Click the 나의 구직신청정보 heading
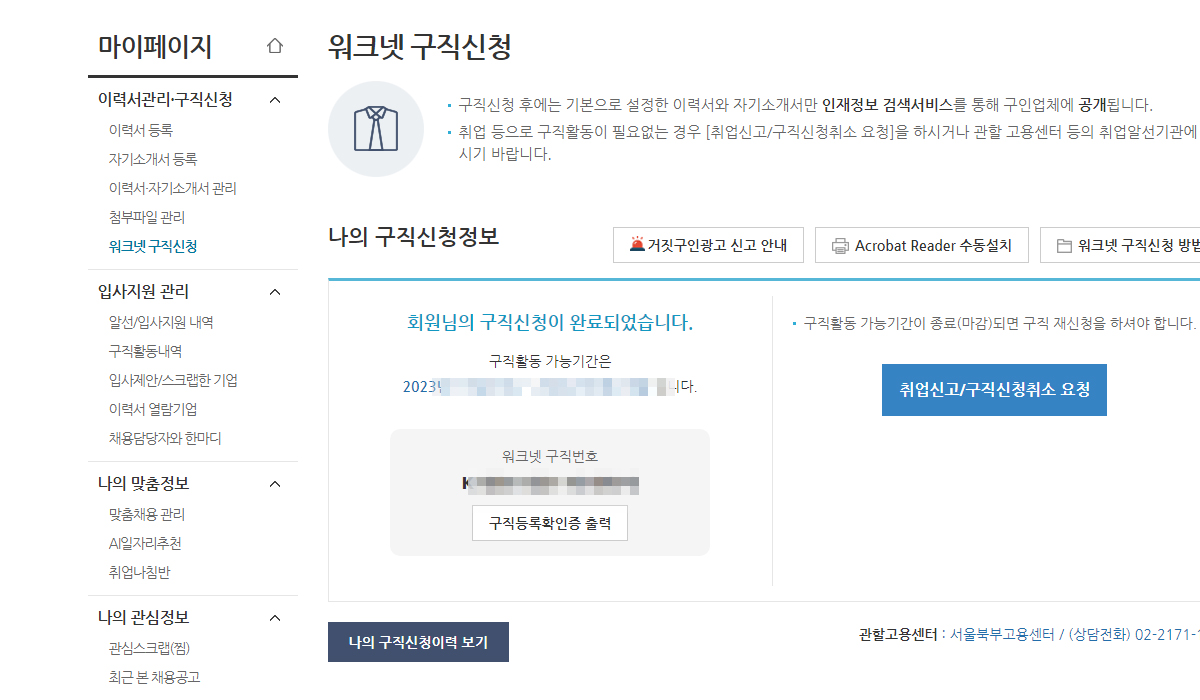Screen dimensions: 1200x700 414,237
